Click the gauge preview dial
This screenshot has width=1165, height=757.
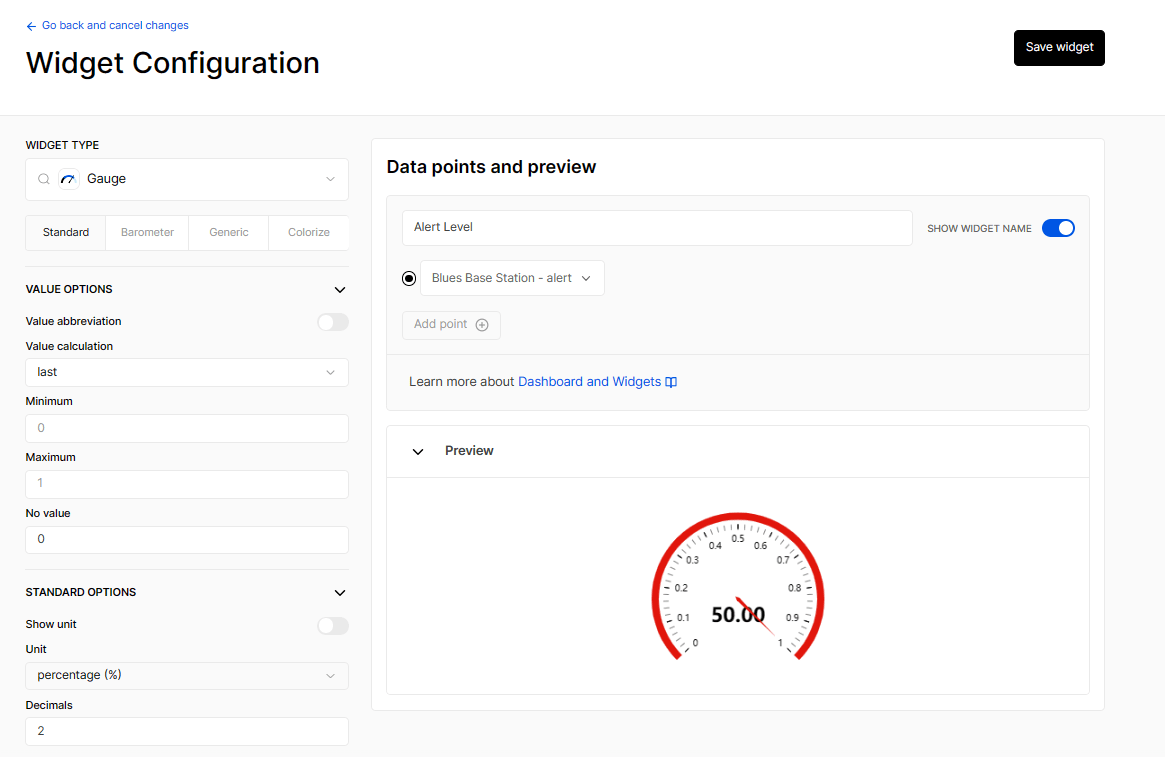coord(738,587)
